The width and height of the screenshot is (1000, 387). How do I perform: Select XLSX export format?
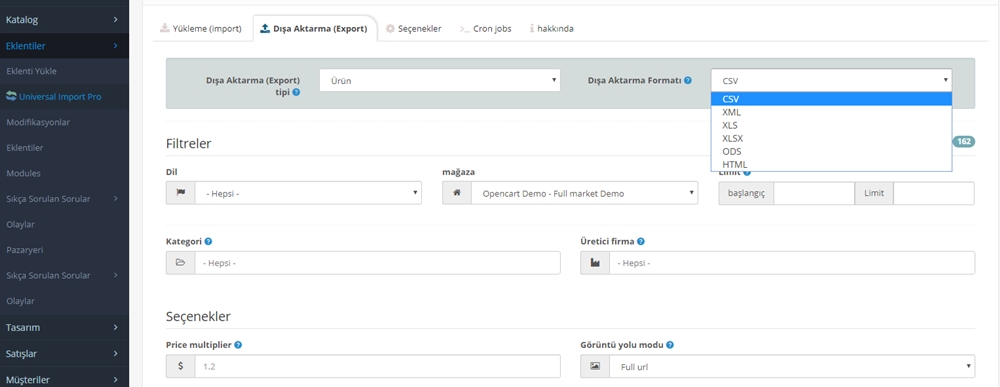[832, 138]
